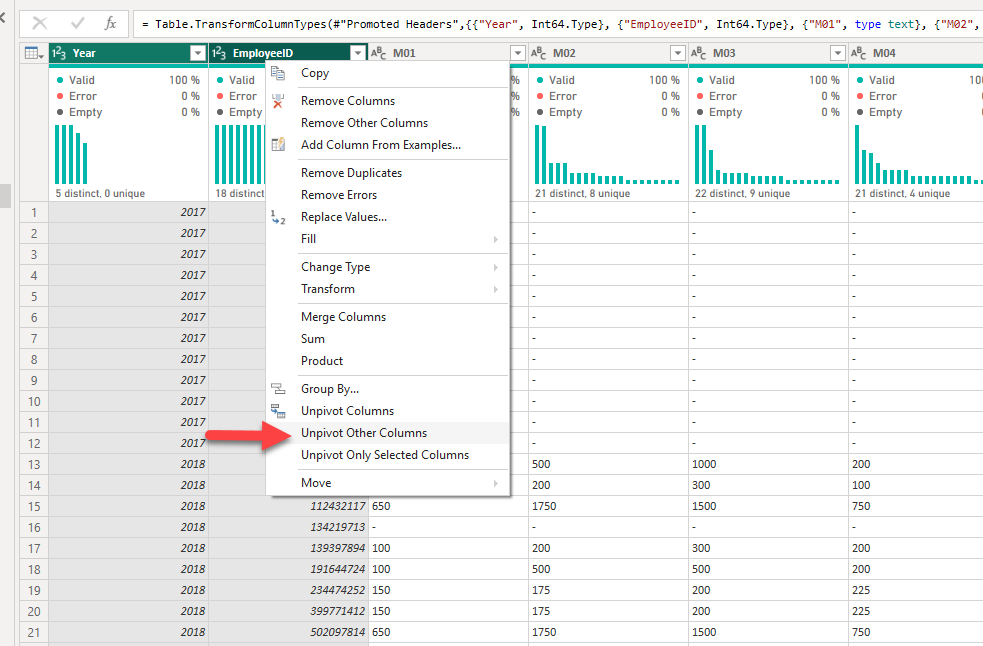Select row number 15 header
Screen dimensions: 983x646
34,506
